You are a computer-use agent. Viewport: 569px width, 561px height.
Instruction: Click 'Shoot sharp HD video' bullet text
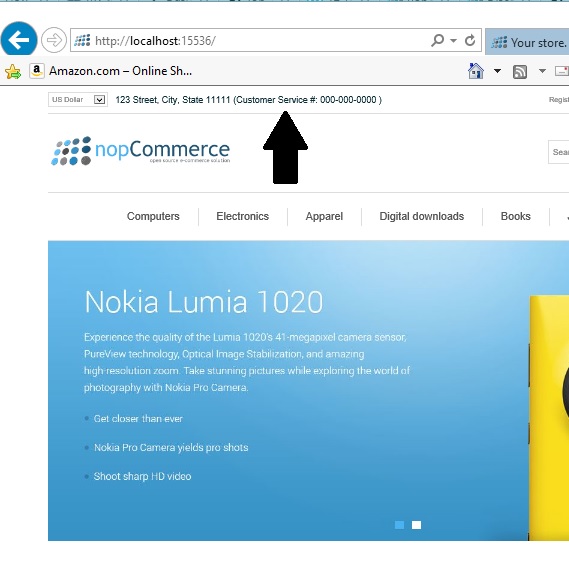tap(142, 476)
